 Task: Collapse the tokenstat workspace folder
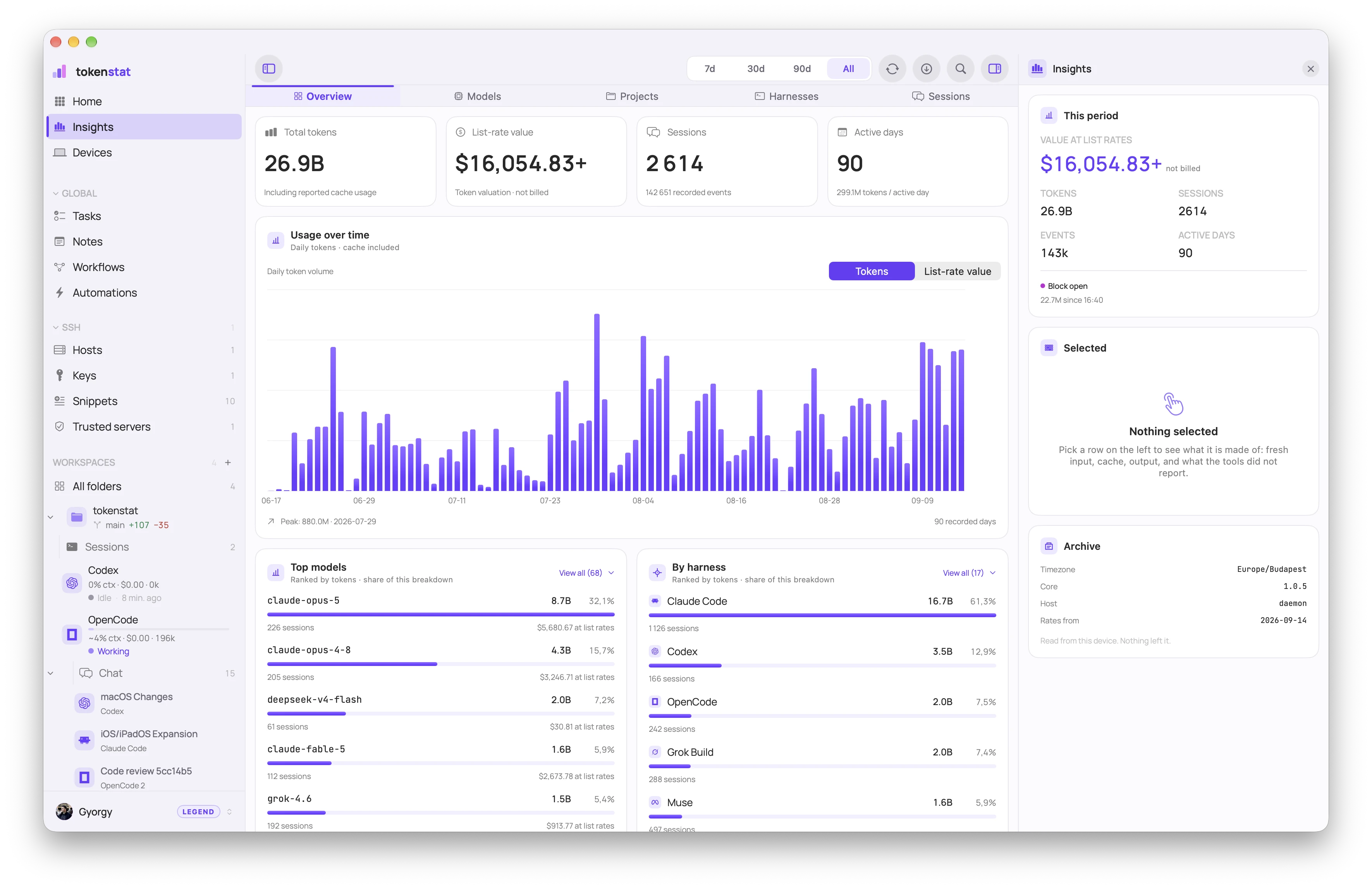tap(51, 517)
